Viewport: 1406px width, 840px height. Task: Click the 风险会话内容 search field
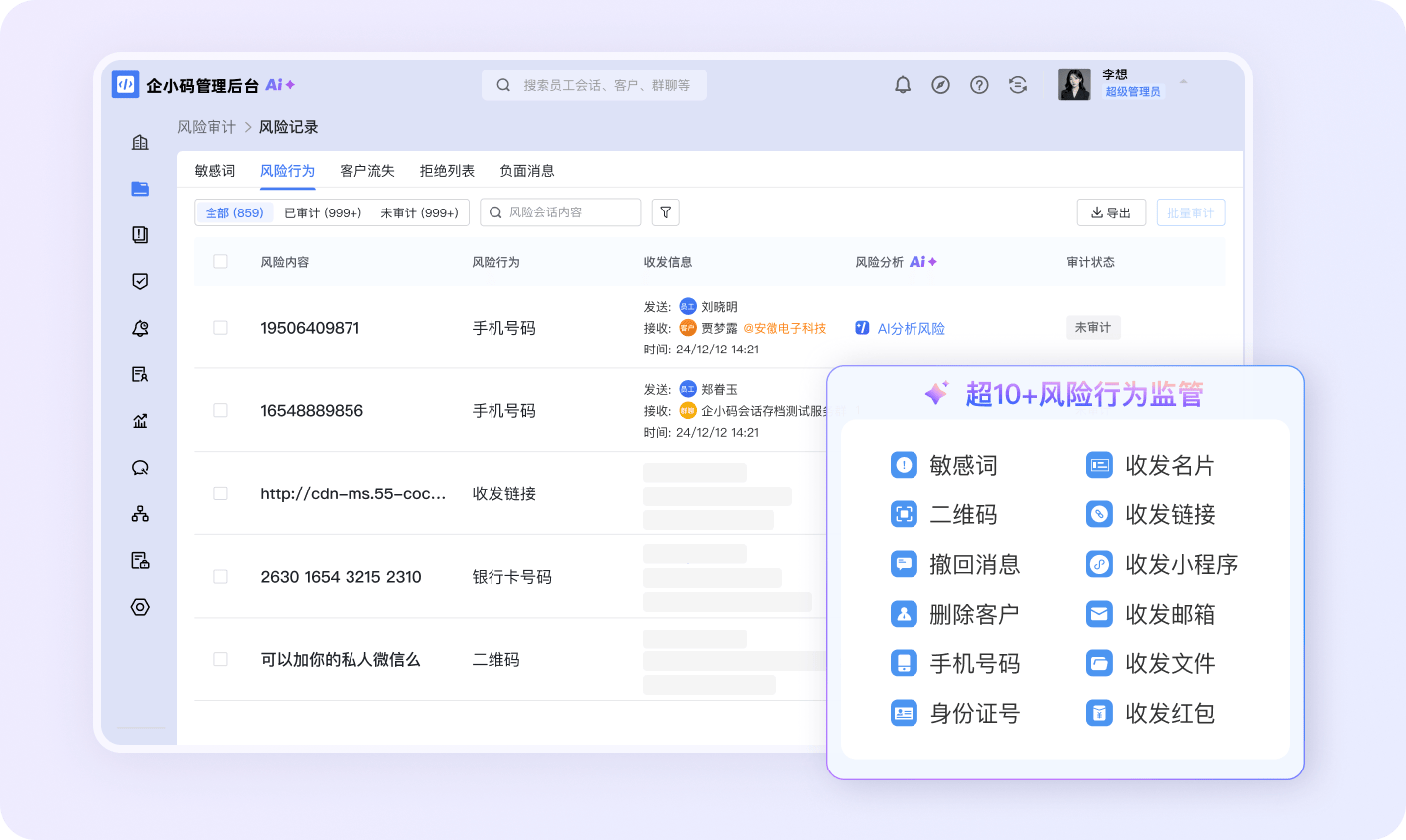click(x=561, y=212)
